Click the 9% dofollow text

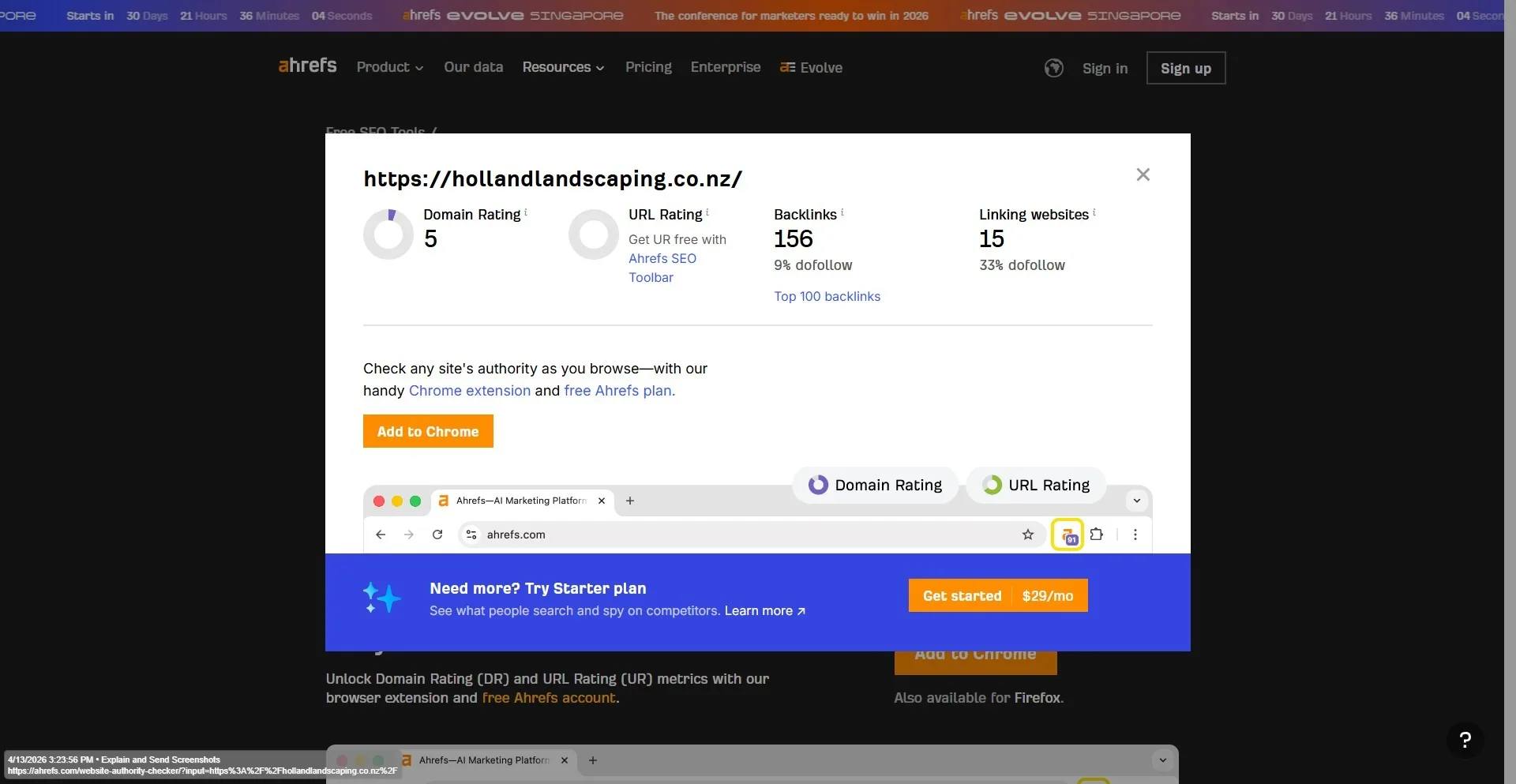[x=813, y=265]
